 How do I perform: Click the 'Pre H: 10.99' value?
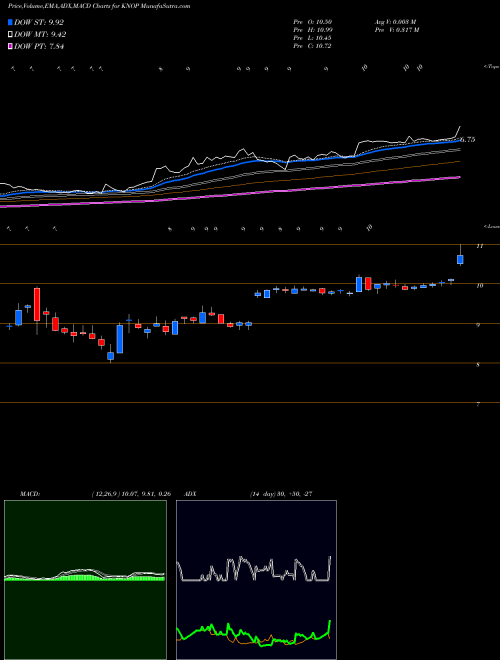pyautogui.click(x=313, y=30)
